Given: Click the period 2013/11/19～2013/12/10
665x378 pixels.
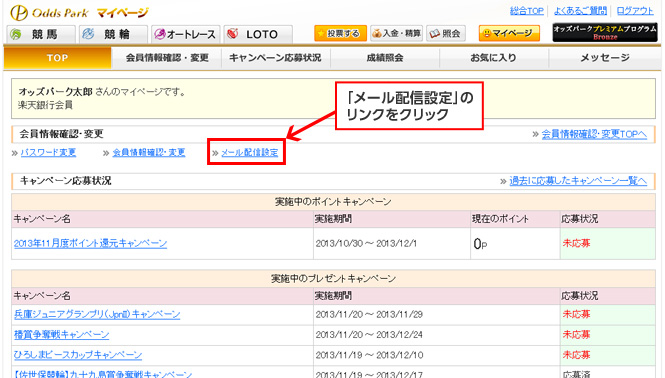Looking at the screenshot, I should (369, 355).
